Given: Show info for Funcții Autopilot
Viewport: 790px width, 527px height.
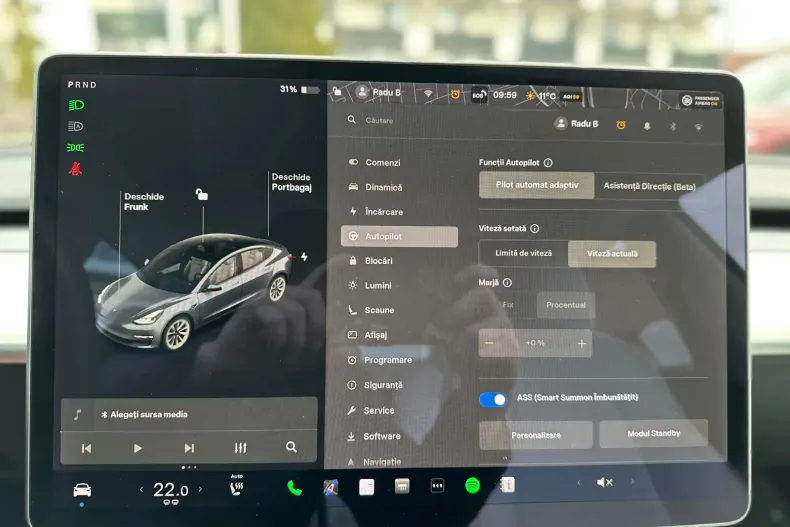Looking at the screenshot, I should (x=548, y=163).
